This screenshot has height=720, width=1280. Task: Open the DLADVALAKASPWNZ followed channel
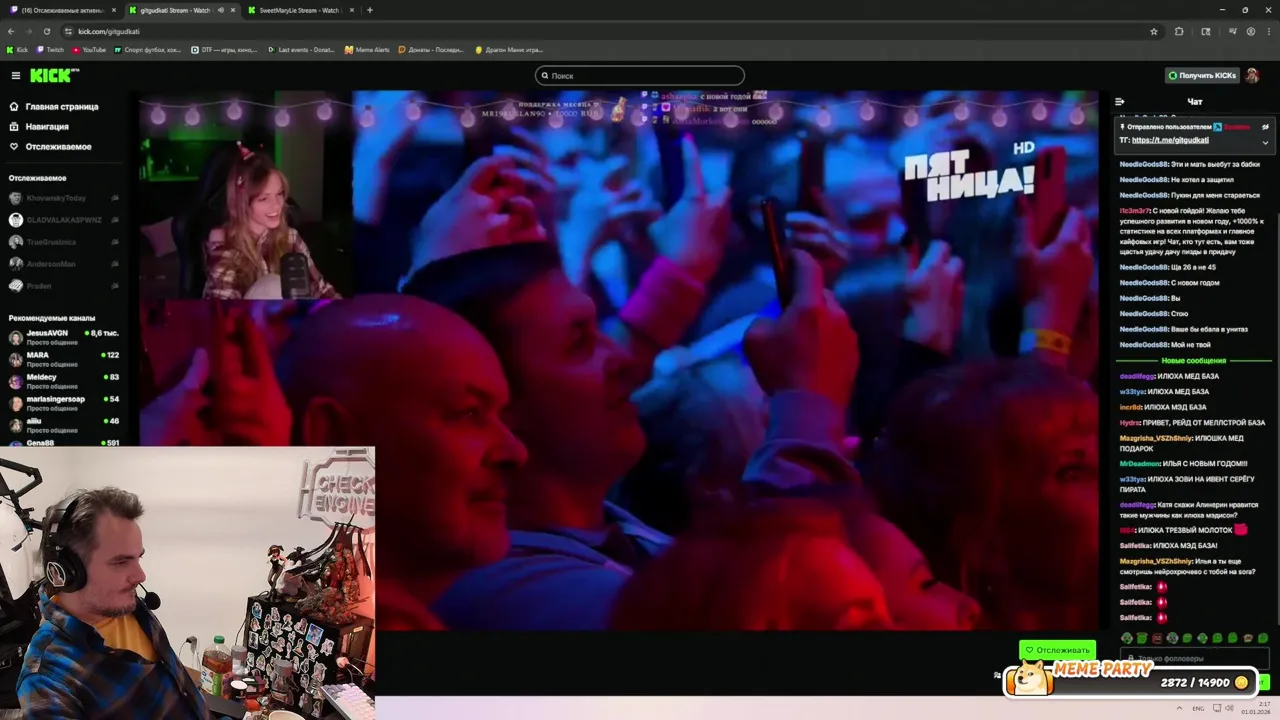tap(64, 220)
